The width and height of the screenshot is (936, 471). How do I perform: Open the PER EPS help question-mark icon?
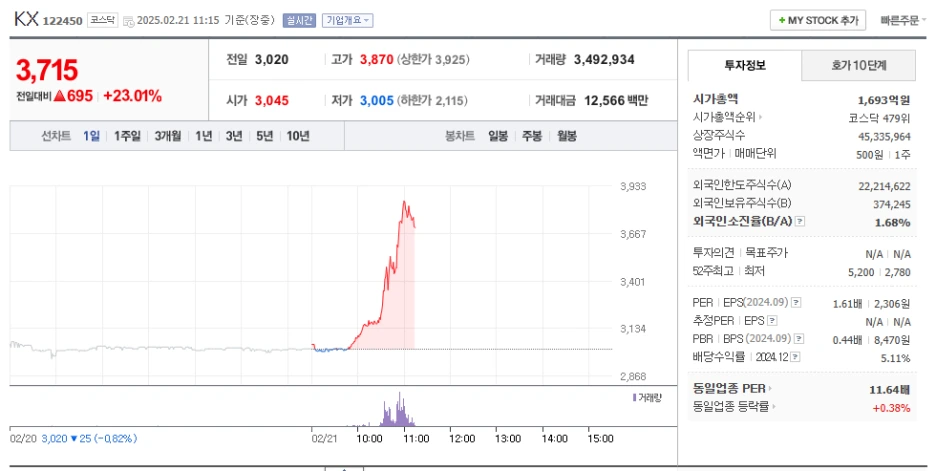(x=796, y=303)
